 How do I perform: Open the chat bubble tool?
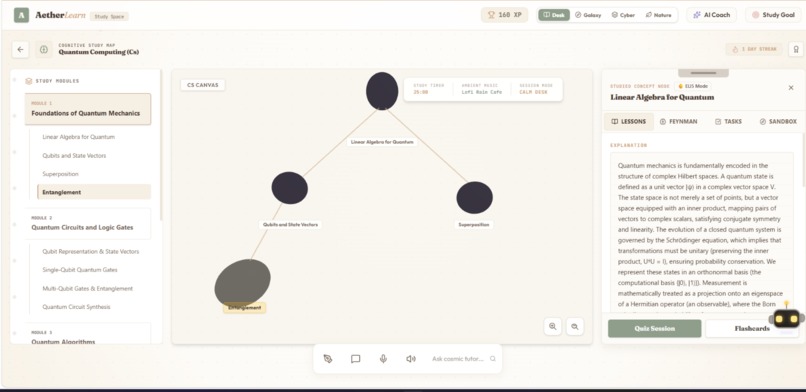(x=355, y=359)
